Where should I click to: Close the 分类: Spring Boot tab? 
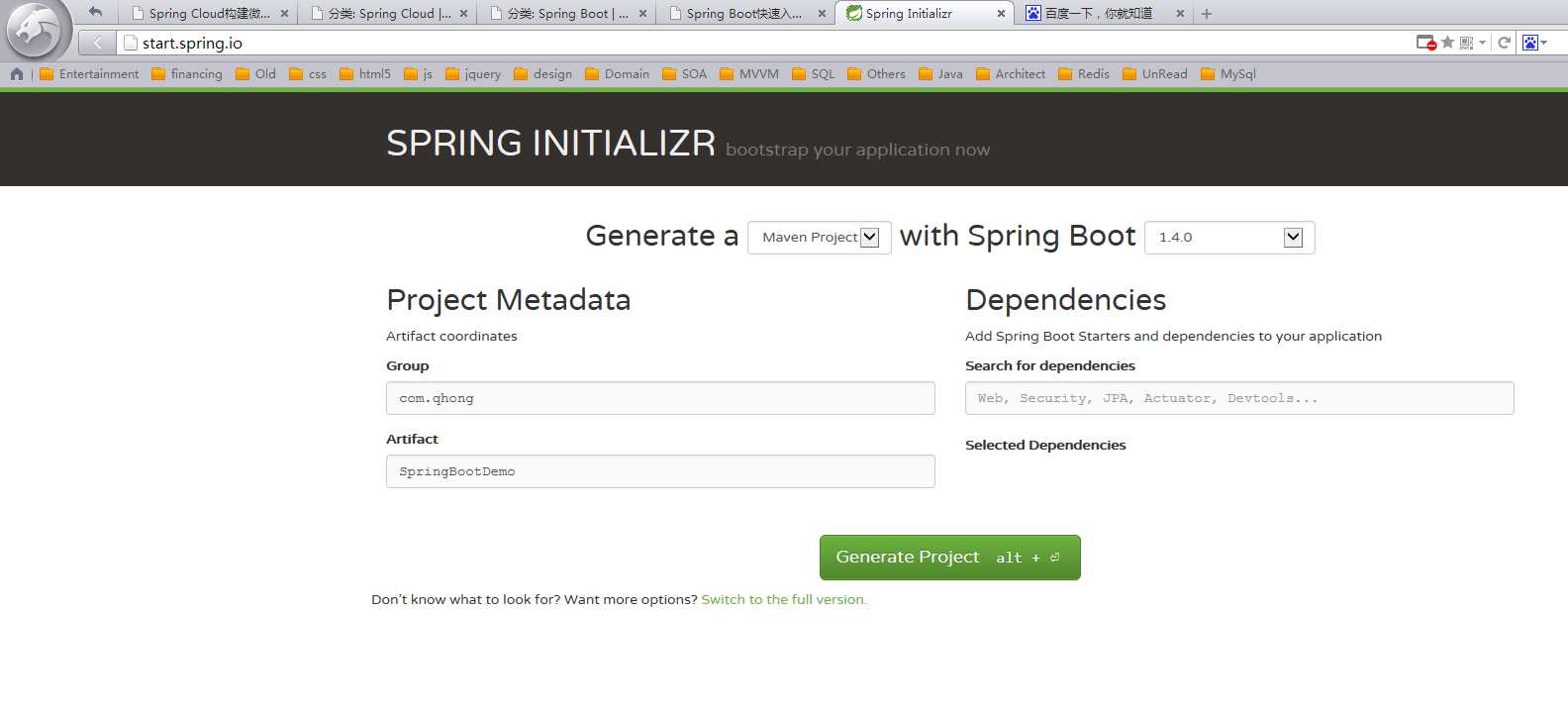click(x=642, y=14)
